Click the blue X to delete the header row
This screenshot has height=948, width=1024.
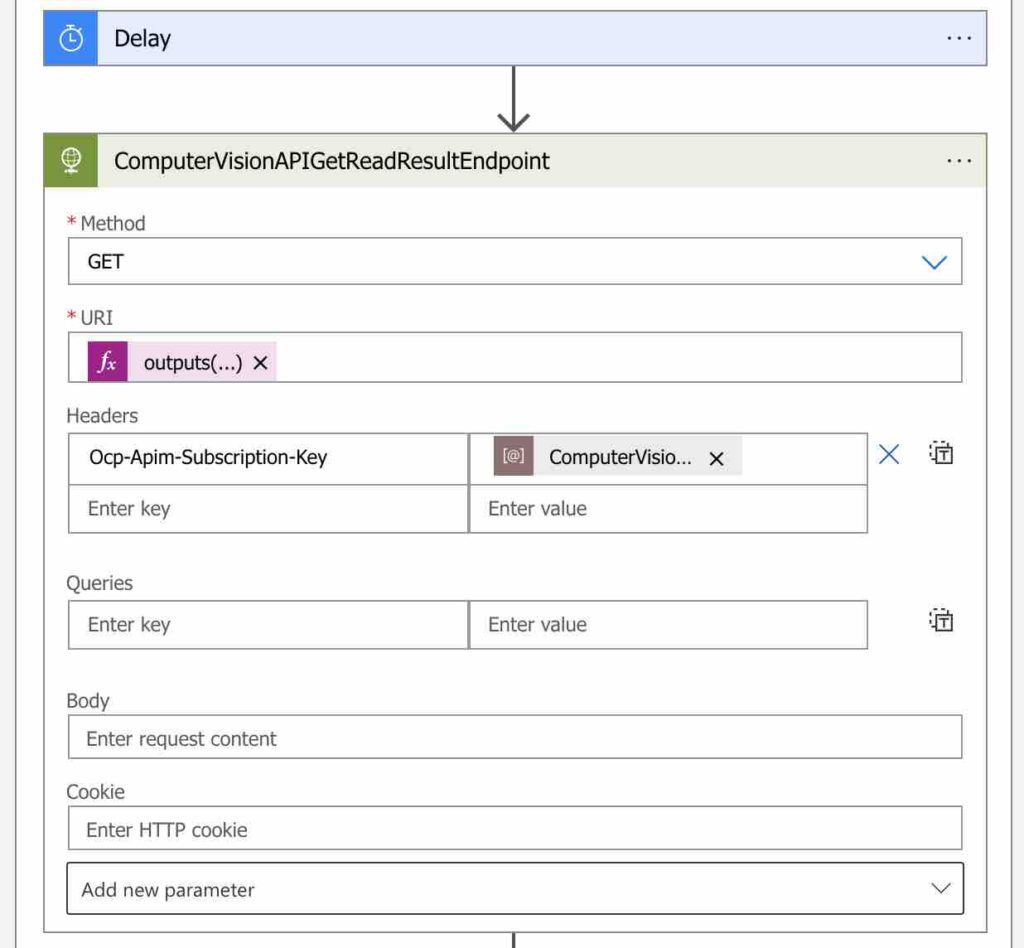888,453
